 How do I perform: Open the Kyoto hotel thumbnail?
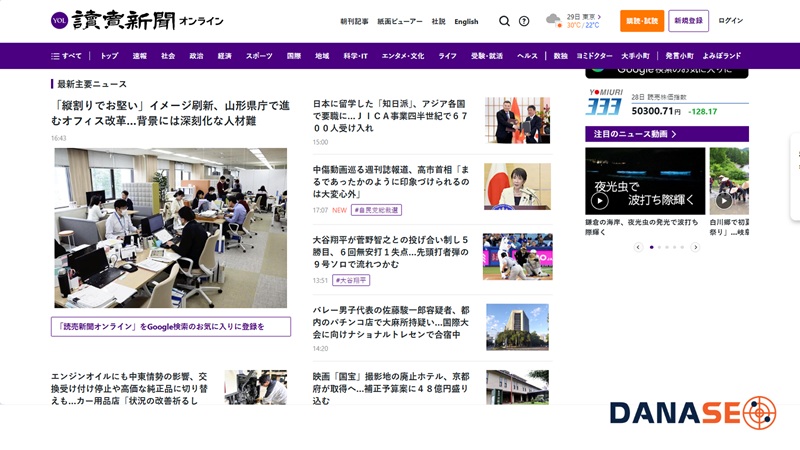(517, 387)
